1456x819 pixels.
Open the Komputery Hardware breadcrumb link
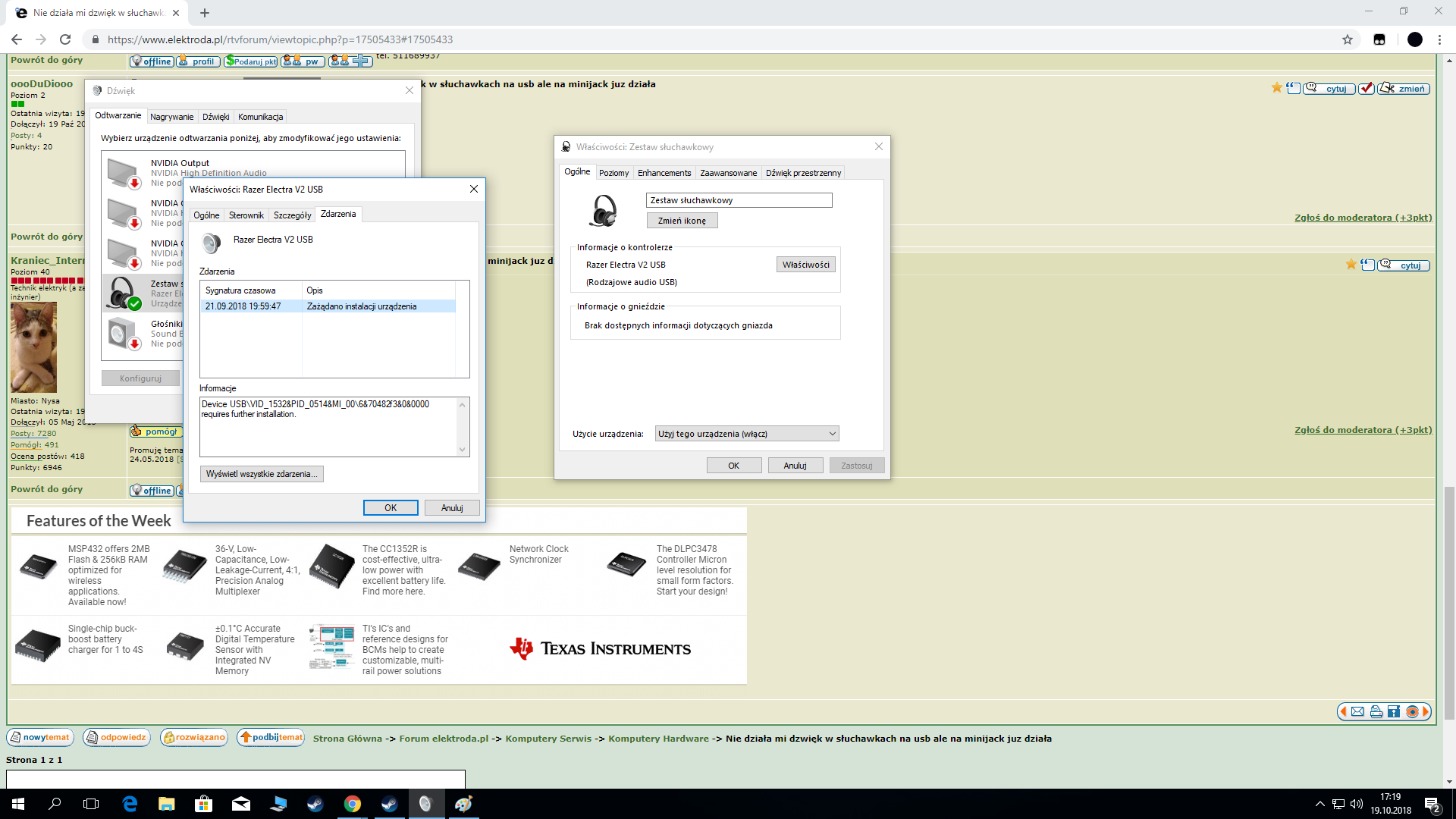click(x=658, y=739)
